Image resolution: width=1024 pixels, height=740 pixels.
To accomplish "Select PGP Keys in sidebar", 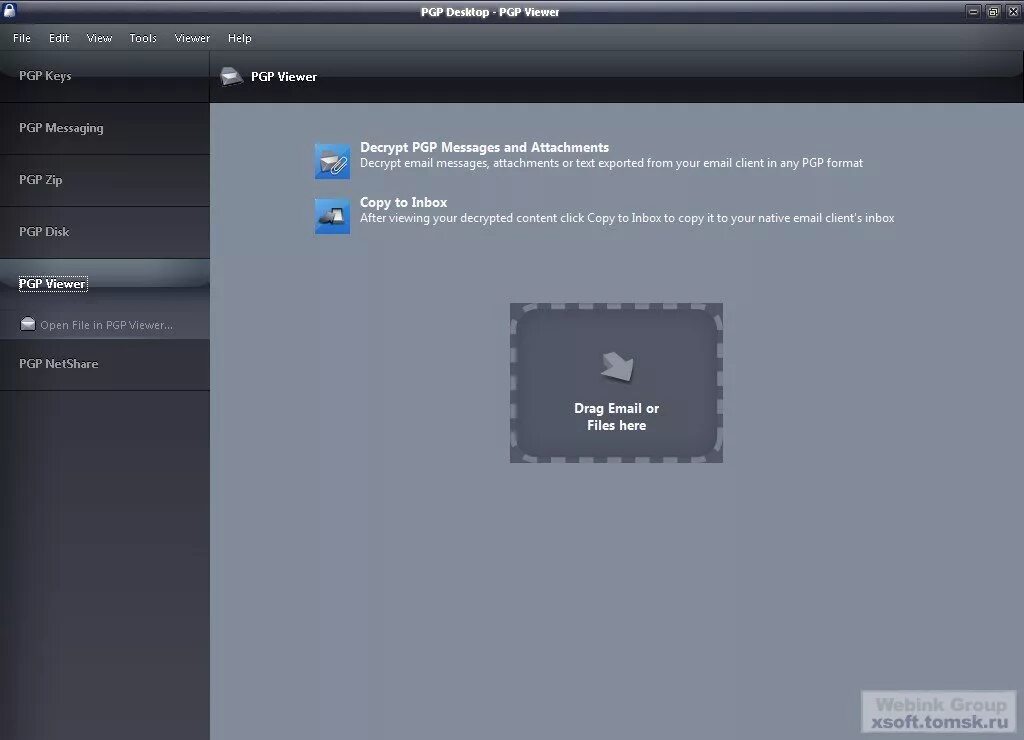I will (104, 76).
